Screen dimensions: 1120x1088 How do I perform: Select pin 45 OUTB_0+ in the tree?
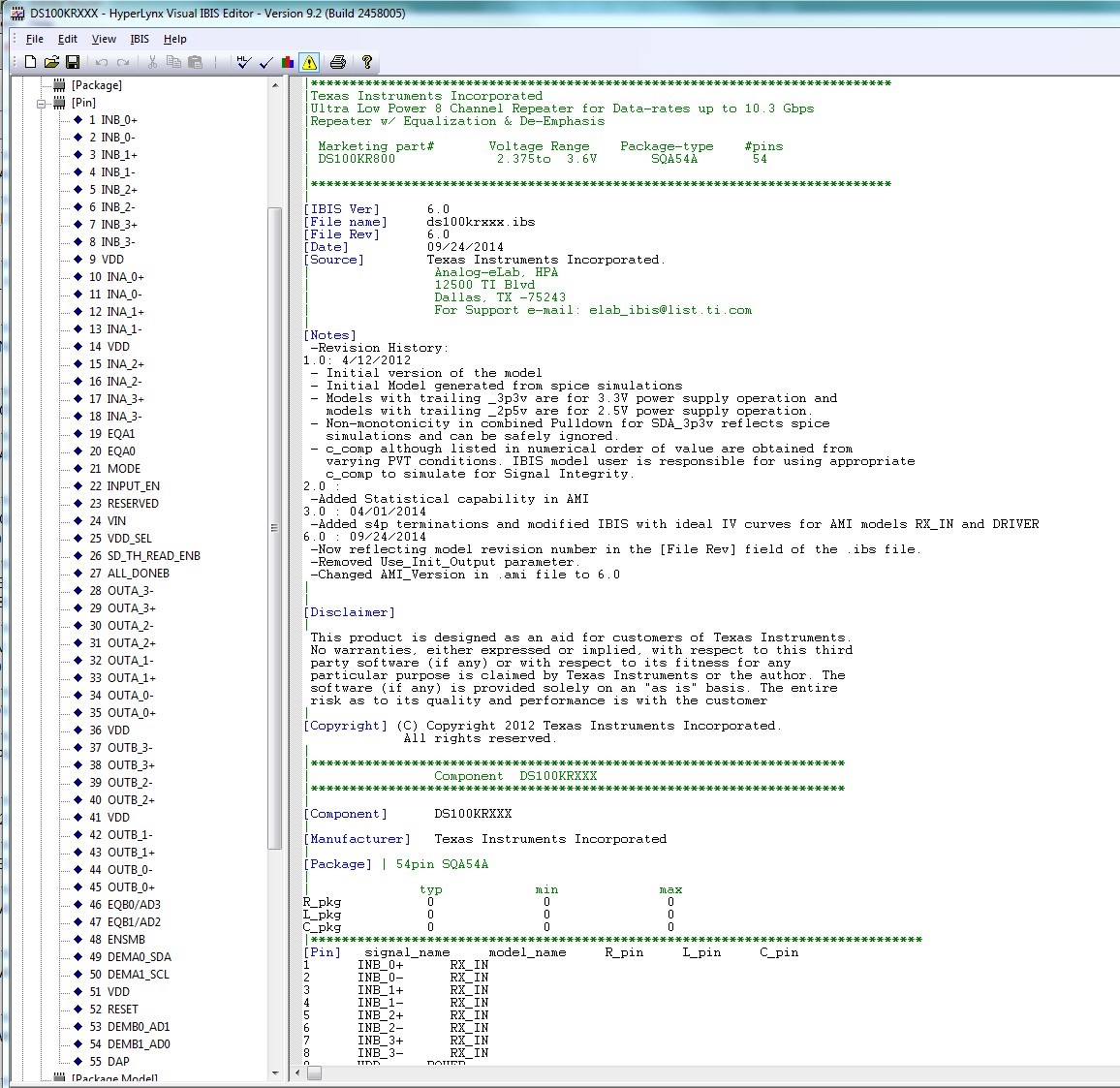click(x=121, y=887)
